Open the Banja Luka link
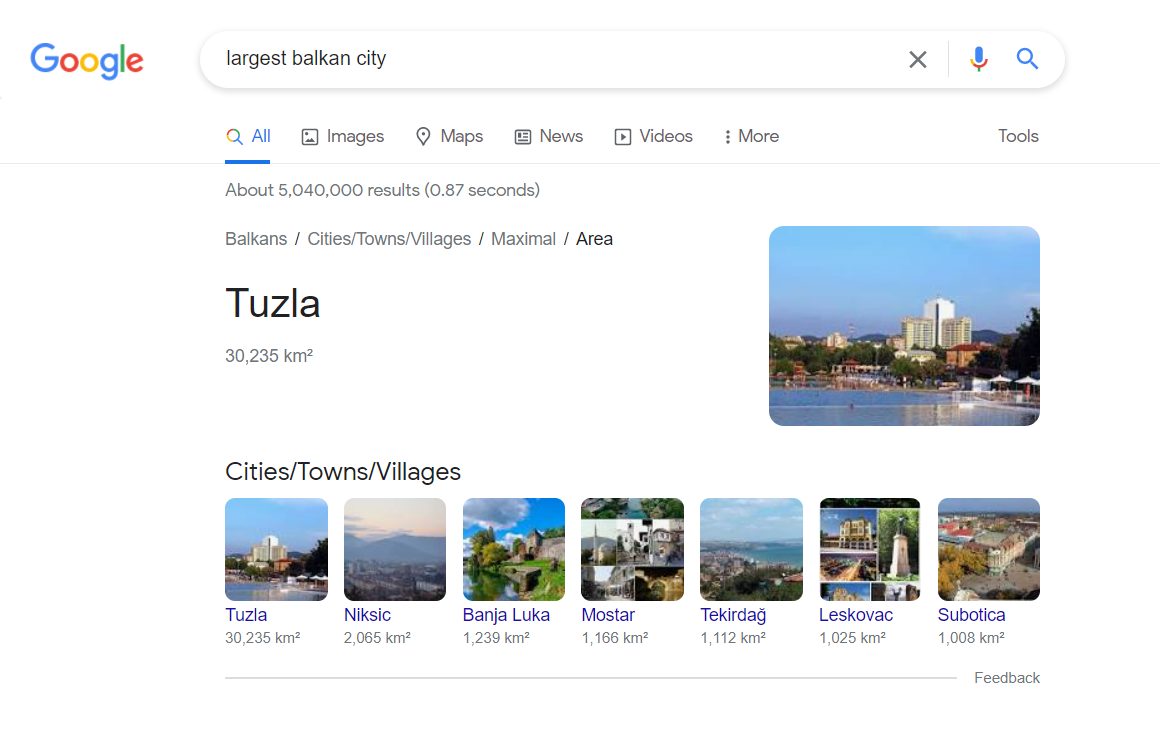The image size is (1160, 741). point(506,615)
